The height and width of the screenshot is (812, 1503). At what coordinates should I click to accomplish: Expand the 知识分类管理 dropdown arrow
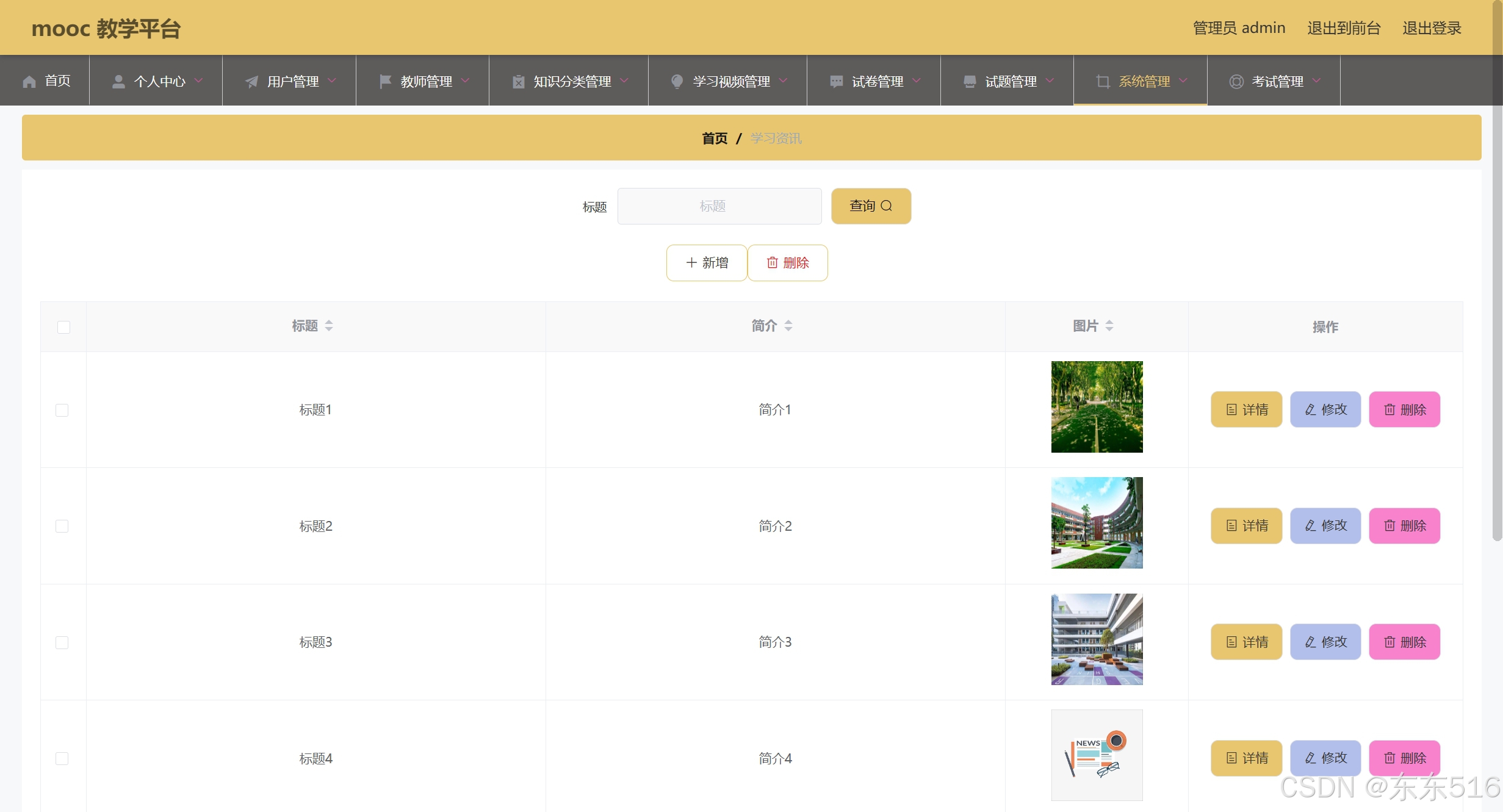coord(624,81)
